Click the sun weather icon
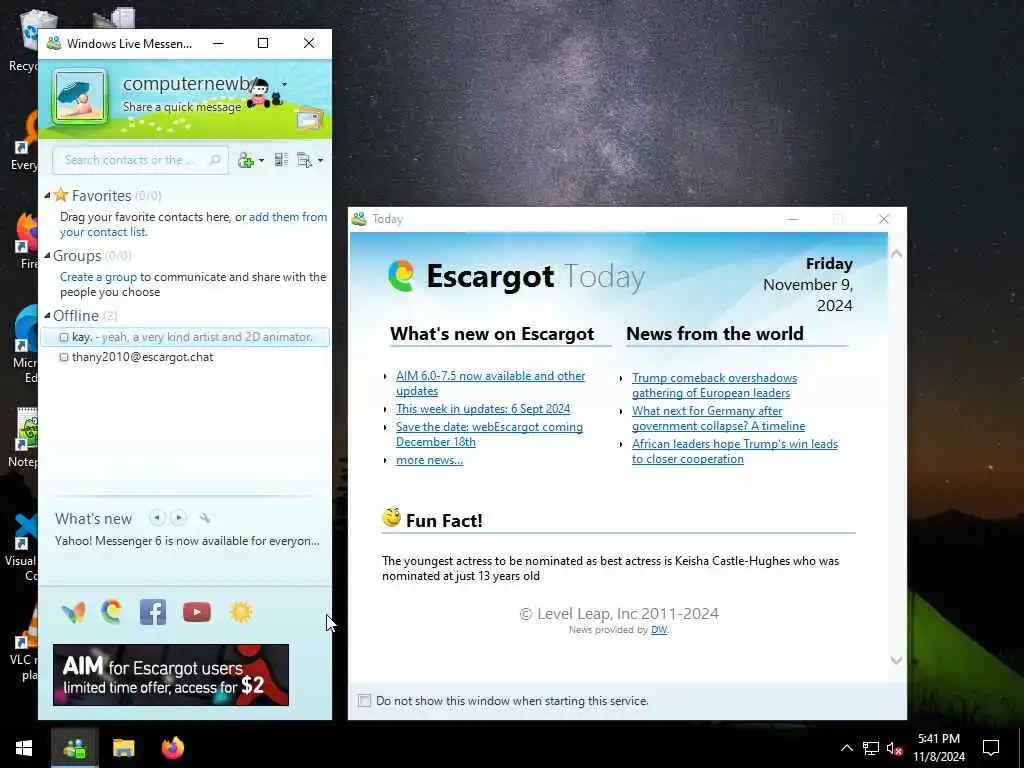Image resolution: width=1024 pixels, height=768 pixels. (241, 612)
